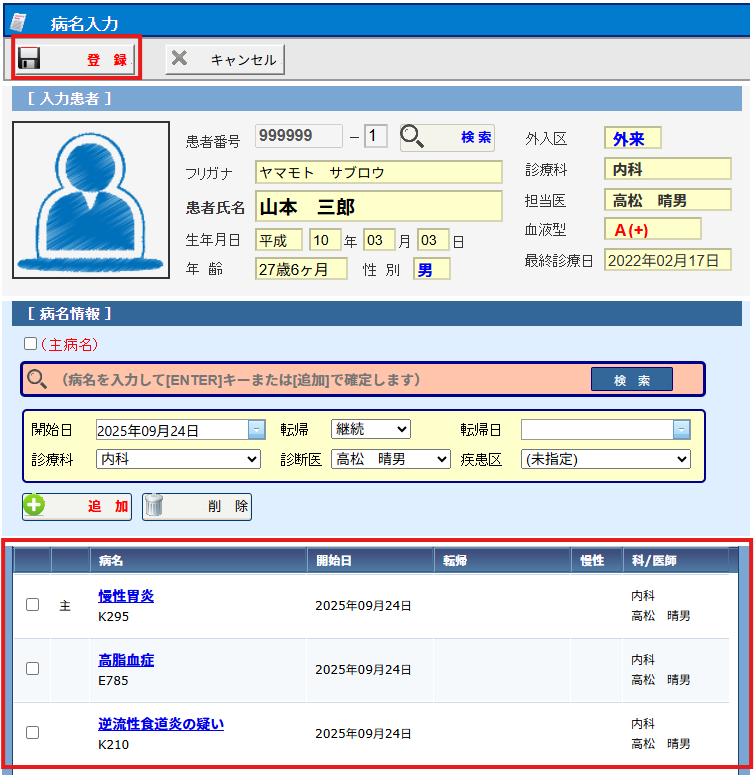
Task: Expand the 診療科 dropdown showing 内科
Action: (178, 459)
